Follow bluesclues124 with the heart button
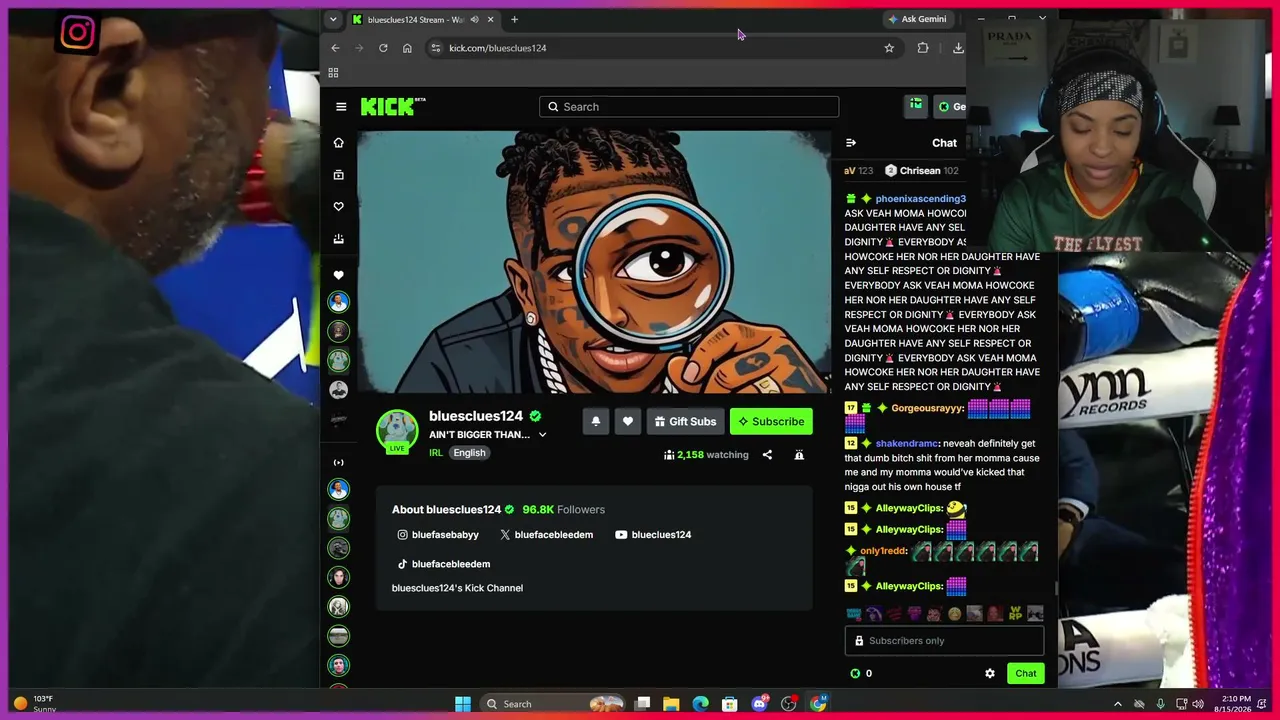Screen dimensions: 1280x720 coord(628,422)
